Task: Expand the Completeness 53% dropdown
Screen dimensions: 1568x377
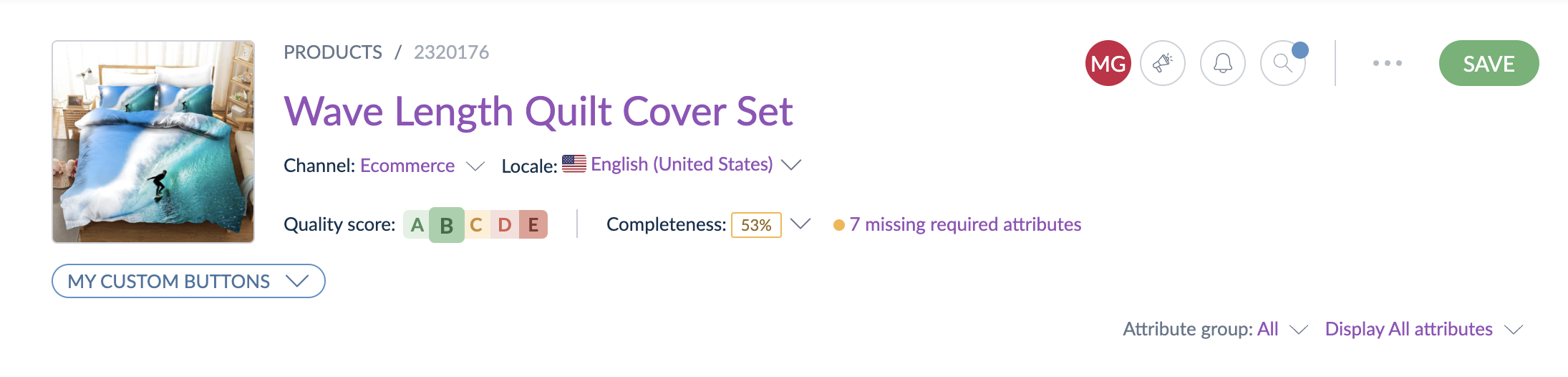Action: tap(800, 224)
